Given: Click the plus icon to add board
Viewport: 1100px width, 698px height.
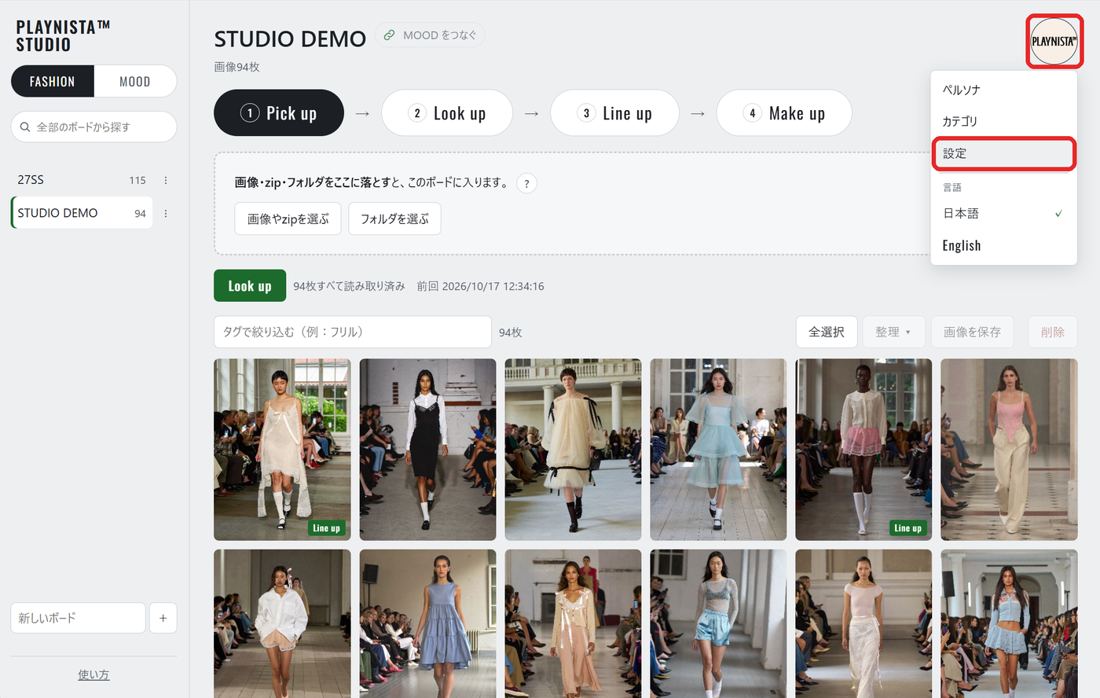Looking at the screenshot, I should [x=163, y=618].
